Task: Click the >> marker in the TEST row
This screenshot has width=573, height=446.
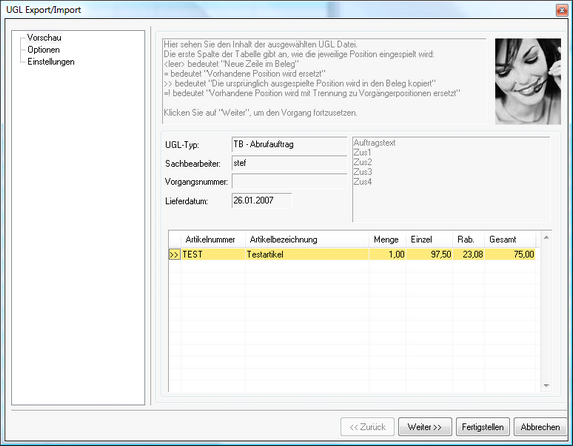Action: pos(174,254)
